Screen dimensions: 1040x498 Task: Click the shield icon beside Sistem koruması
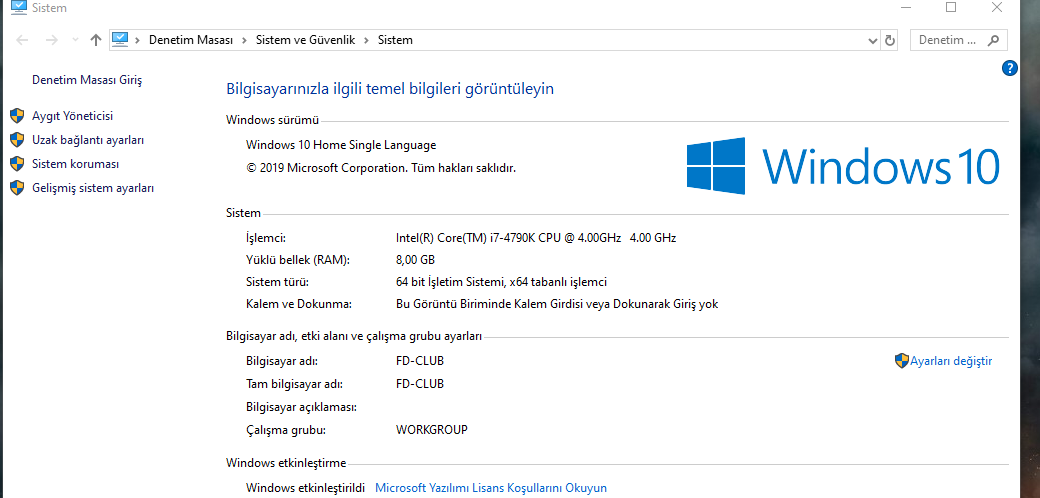pos(17,164)
